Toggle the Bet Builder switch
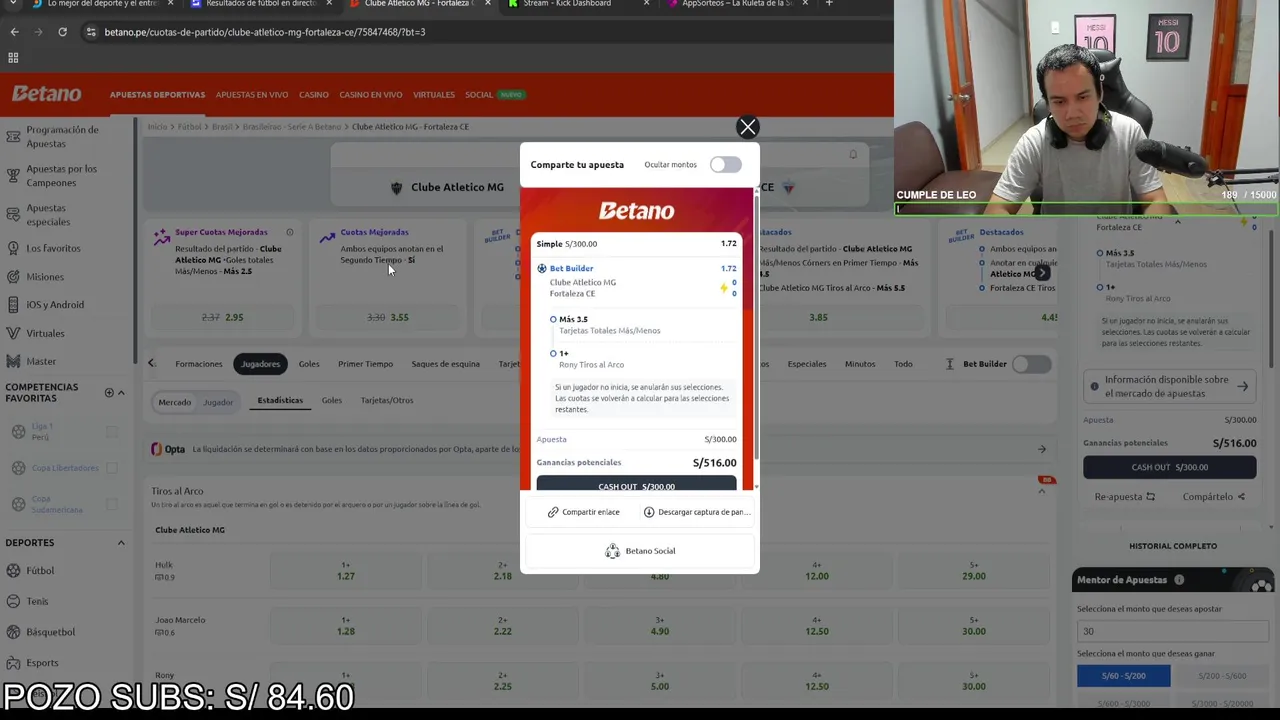This screenshot has height=720, width=1280. (1031, 364)
